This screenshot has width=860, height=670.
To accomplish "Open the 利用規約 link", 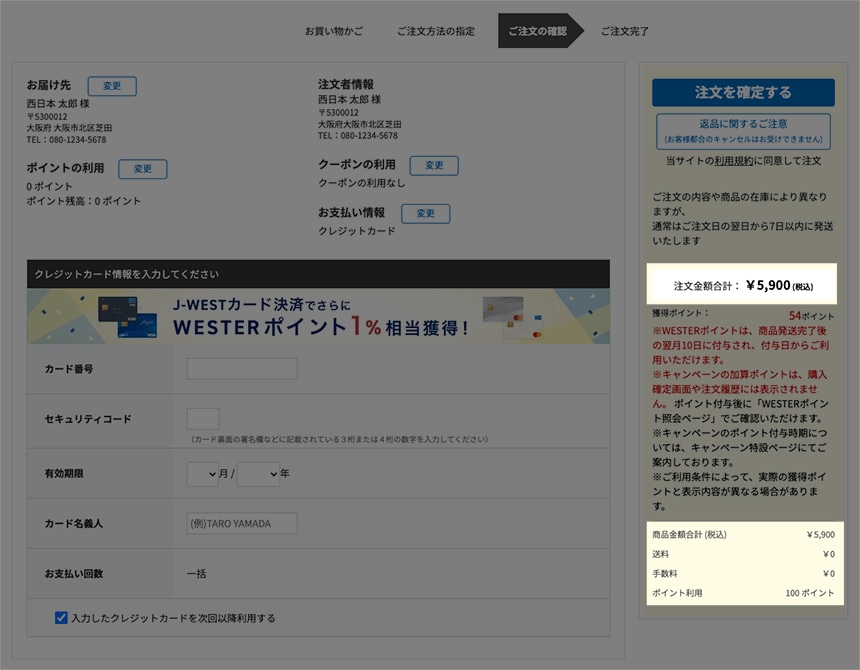I will (733, 161).
